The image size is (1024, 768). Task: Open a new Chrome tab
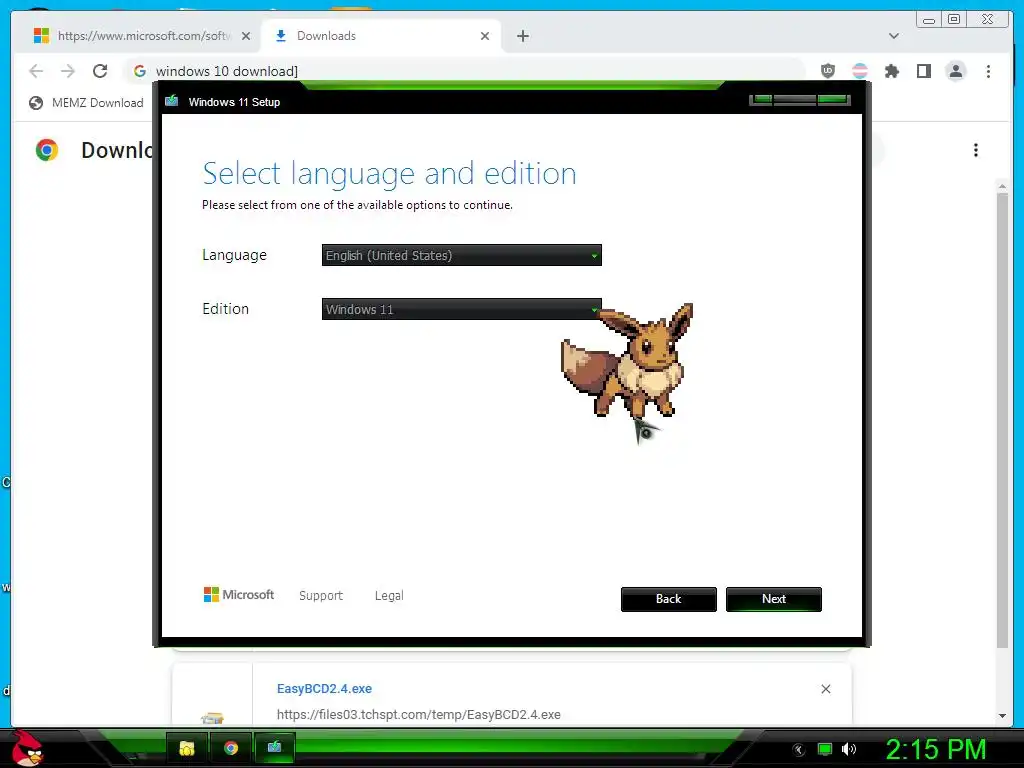[523, 36]
